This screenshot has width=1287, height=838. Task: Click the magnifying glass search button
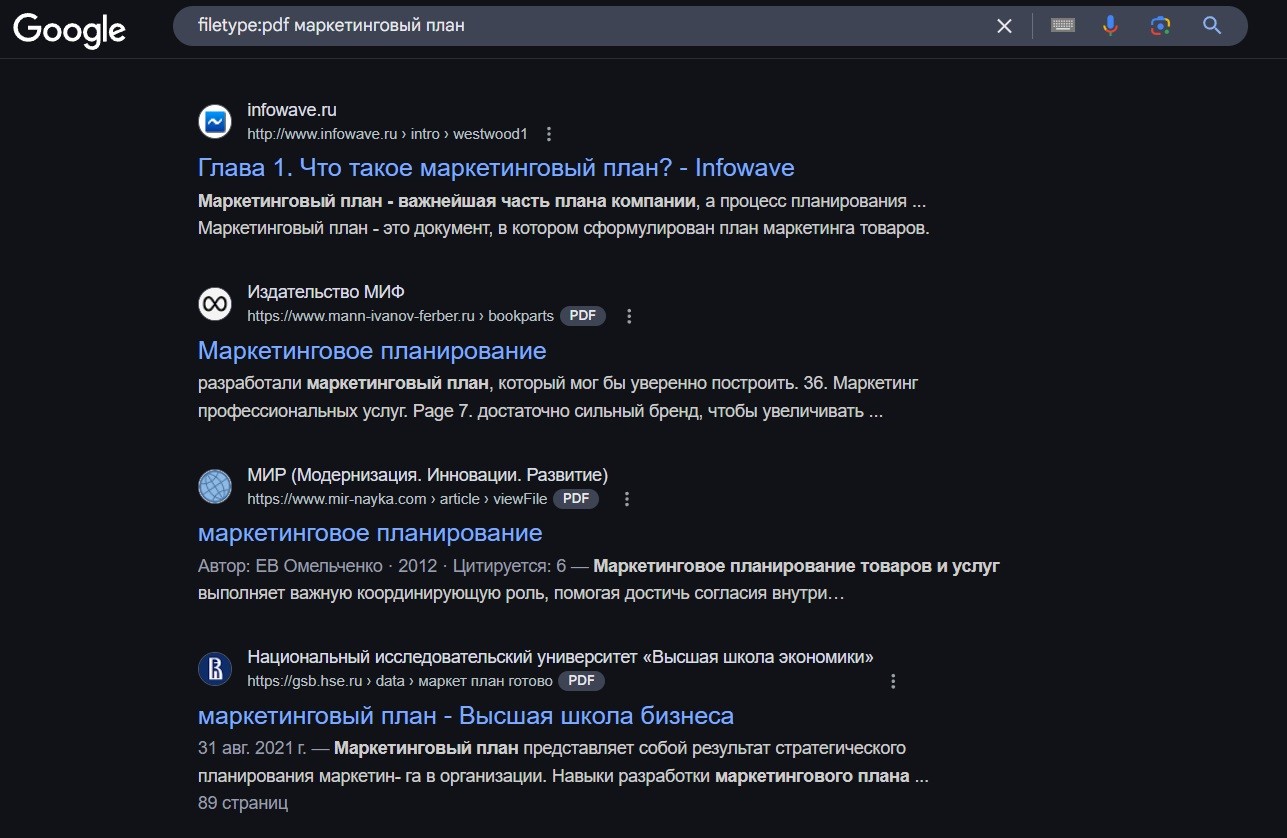[x=1212, y=26]
